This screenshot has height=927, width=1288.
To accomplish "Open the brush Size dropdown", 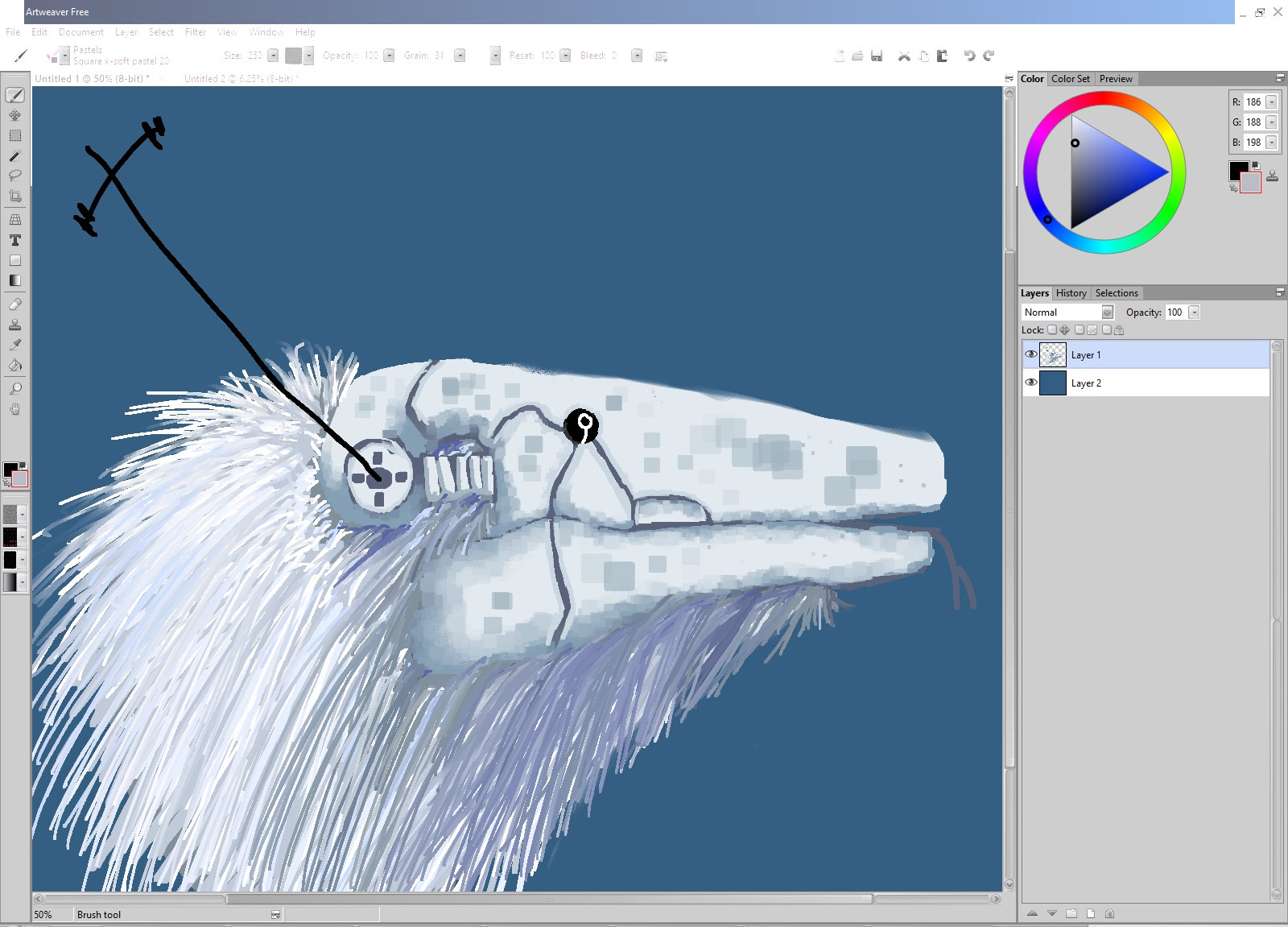I will tap(273, 56).
